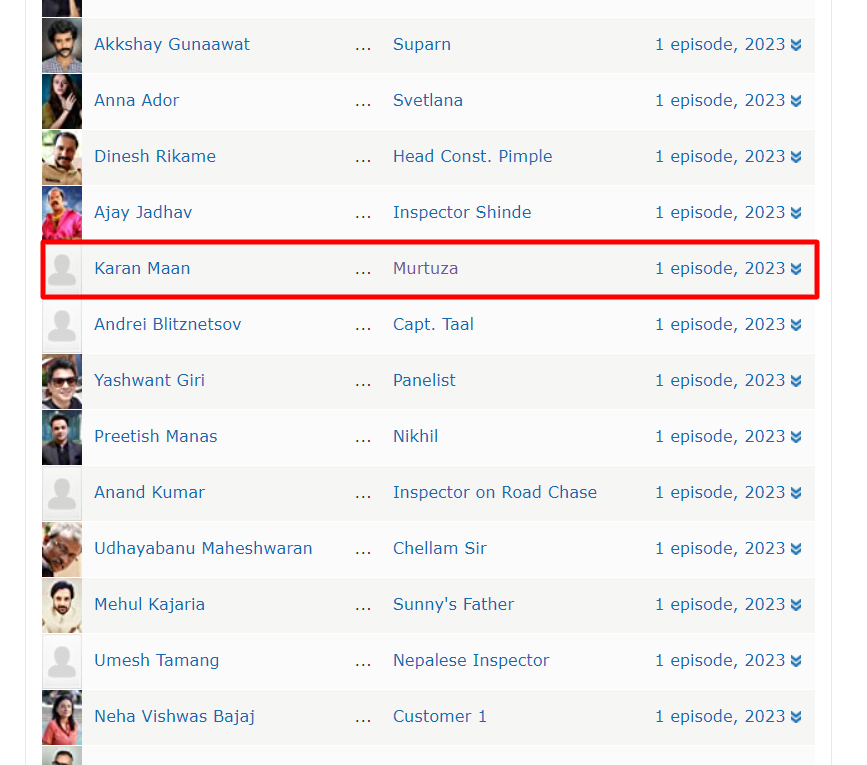Click Anand Kumar's blank avatar icon
Image resolution: width=867 pixels, height=765 pixels.
62,493
